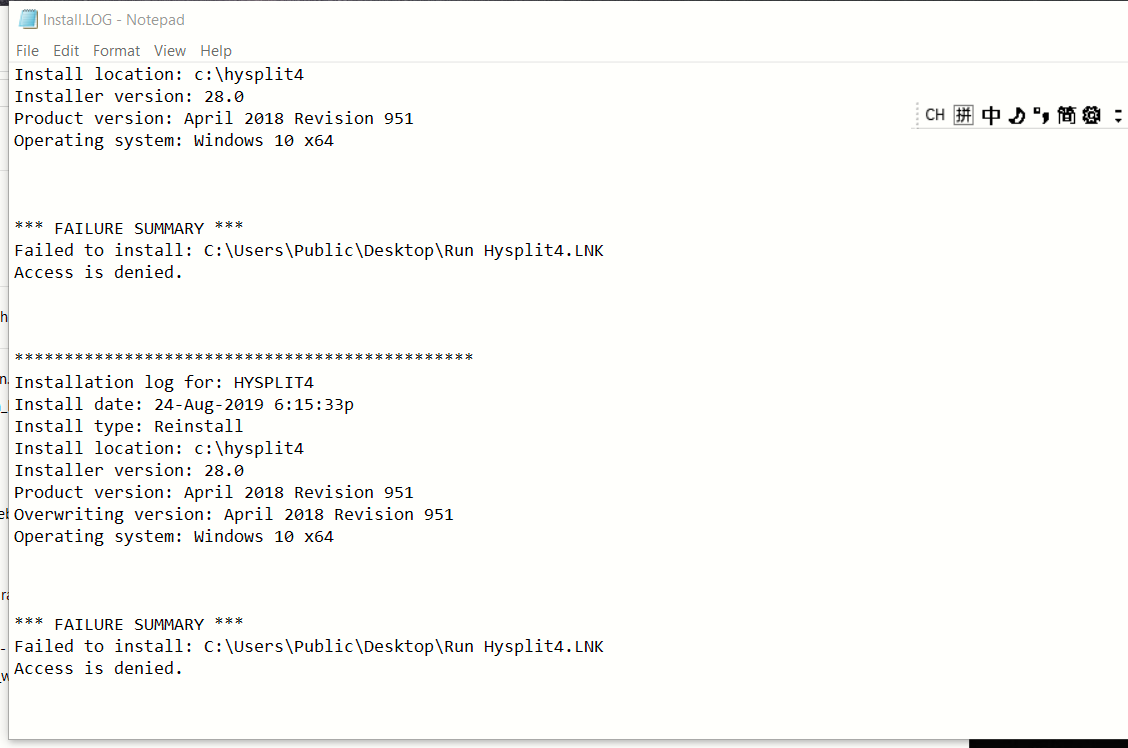Open IME settings gear icon
1128x748 pixels.
click(x=1091, y=115)
